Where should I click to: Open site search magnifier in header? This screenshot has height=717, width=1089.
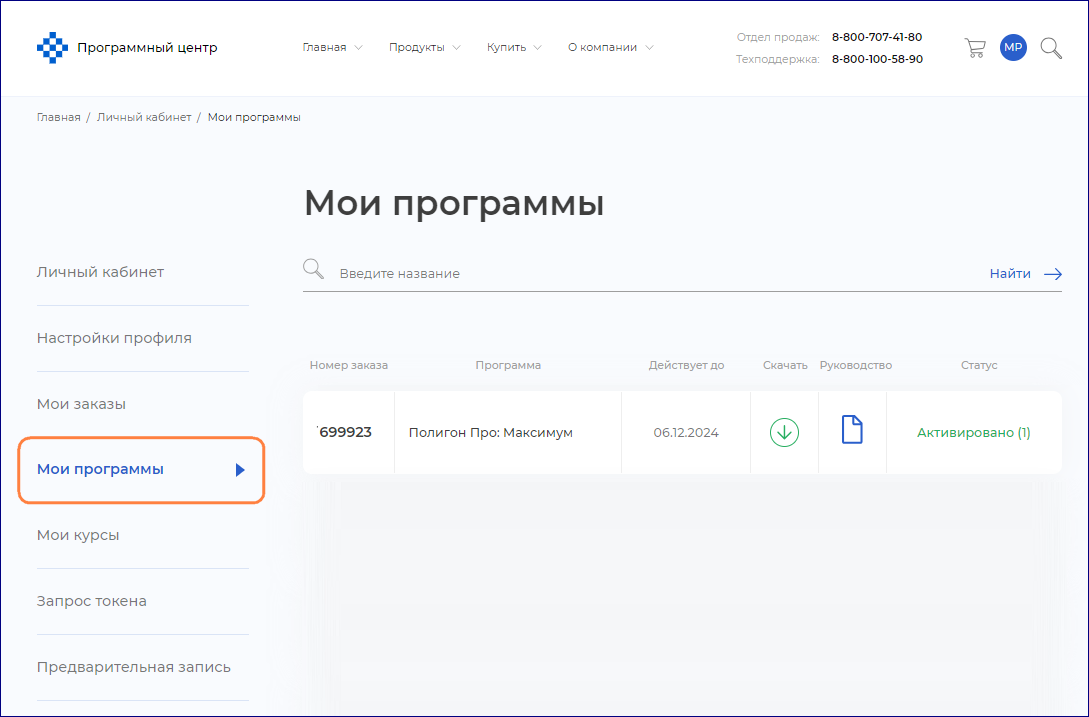pos(1051,48)
